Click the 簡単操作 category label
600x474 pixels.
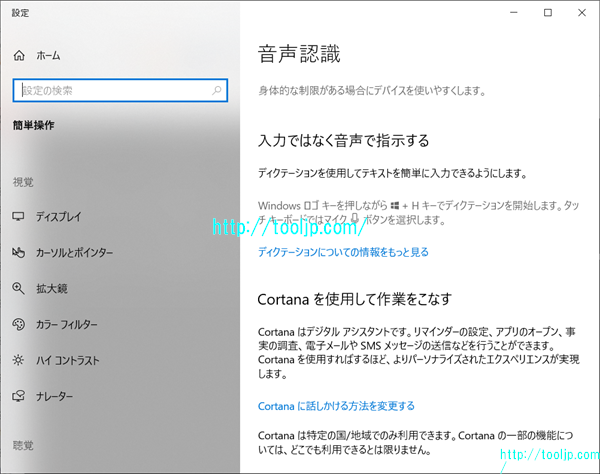click(x=34, y=125)
